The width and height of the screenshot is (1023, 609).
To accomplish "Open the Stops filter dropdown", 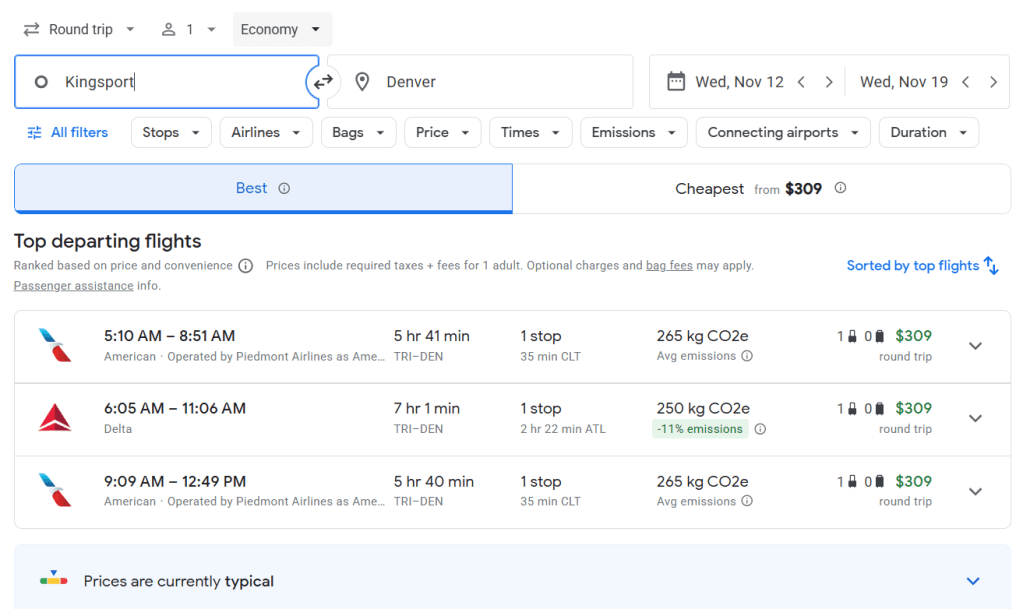I will (171, 132).
